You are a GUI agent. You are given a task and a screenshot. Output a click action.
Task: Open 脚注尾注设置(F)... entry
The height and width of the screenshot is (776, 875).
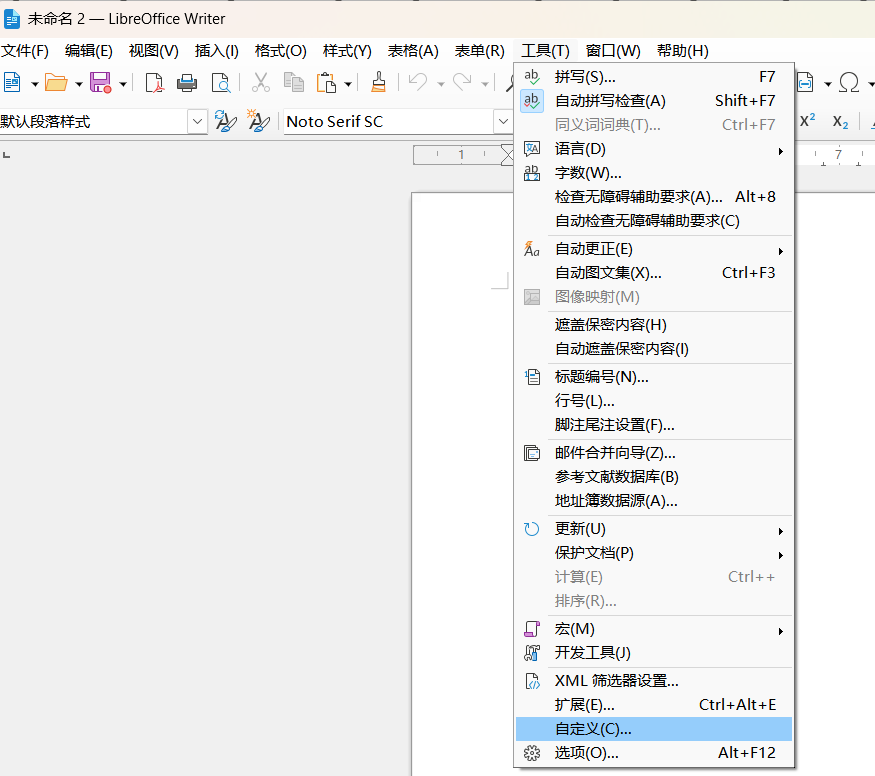pyautogui.click(x=653, y=425)
